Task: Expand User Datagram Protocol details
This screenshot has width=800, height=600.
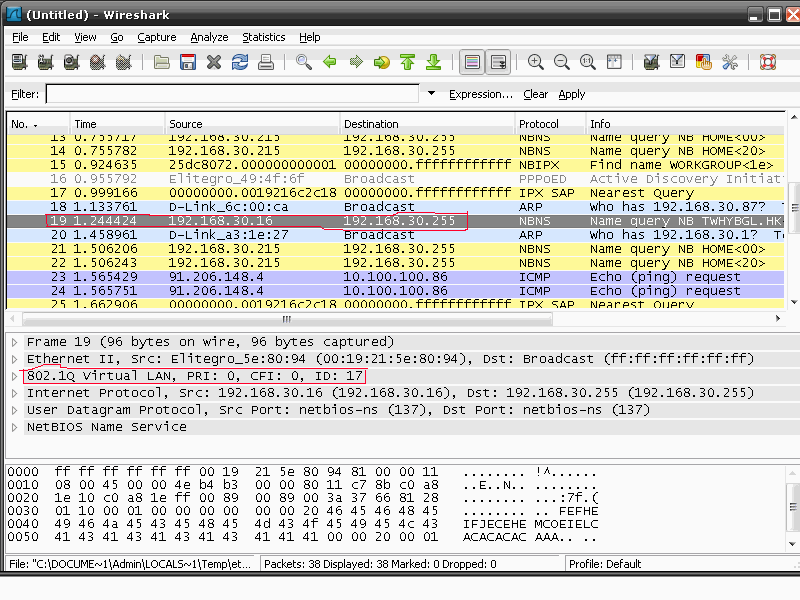Action: (15, 410)
